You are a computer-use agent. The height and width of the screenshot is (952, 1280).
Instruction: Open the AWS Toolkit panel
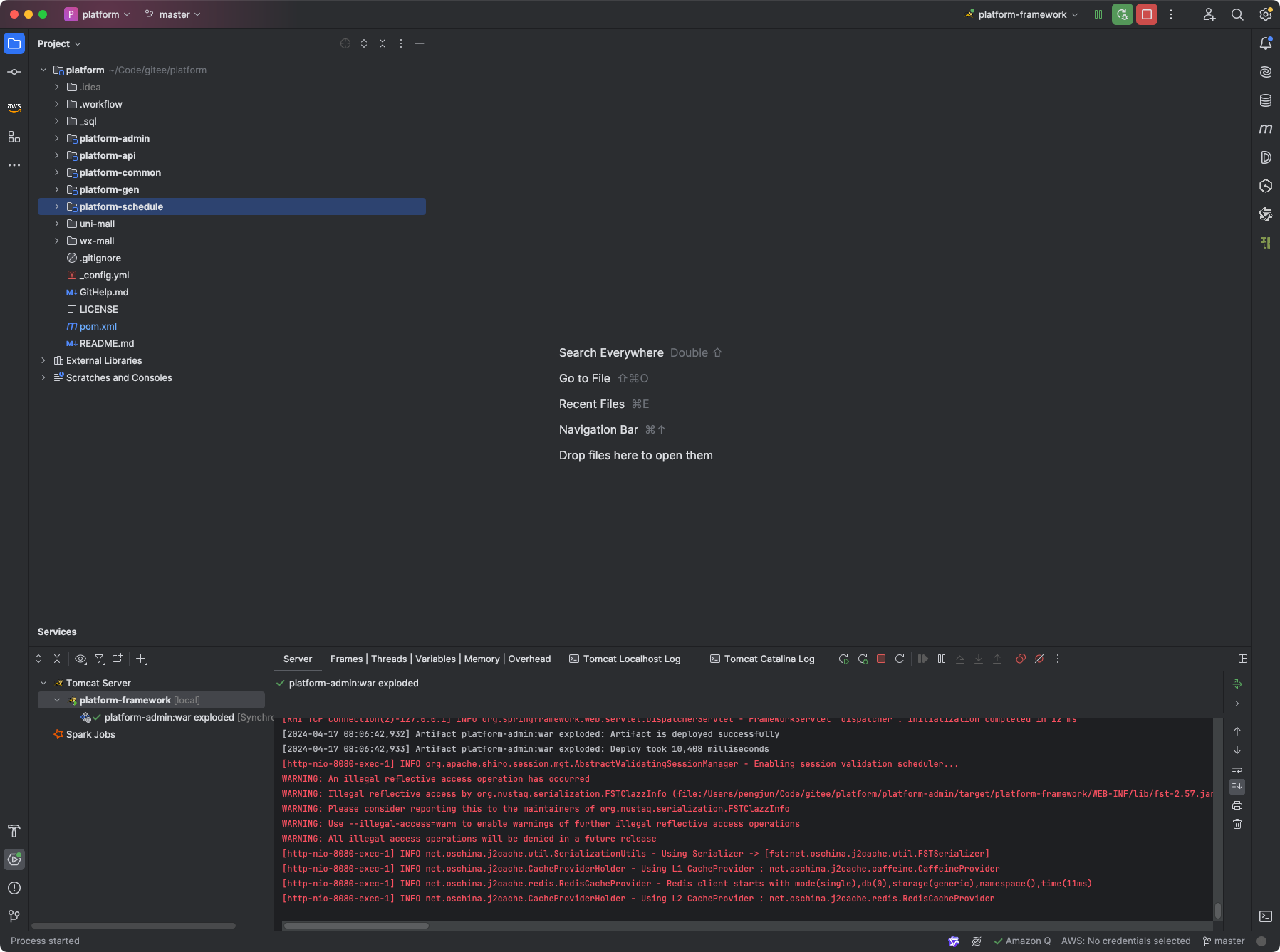click(x=14, y=108)
